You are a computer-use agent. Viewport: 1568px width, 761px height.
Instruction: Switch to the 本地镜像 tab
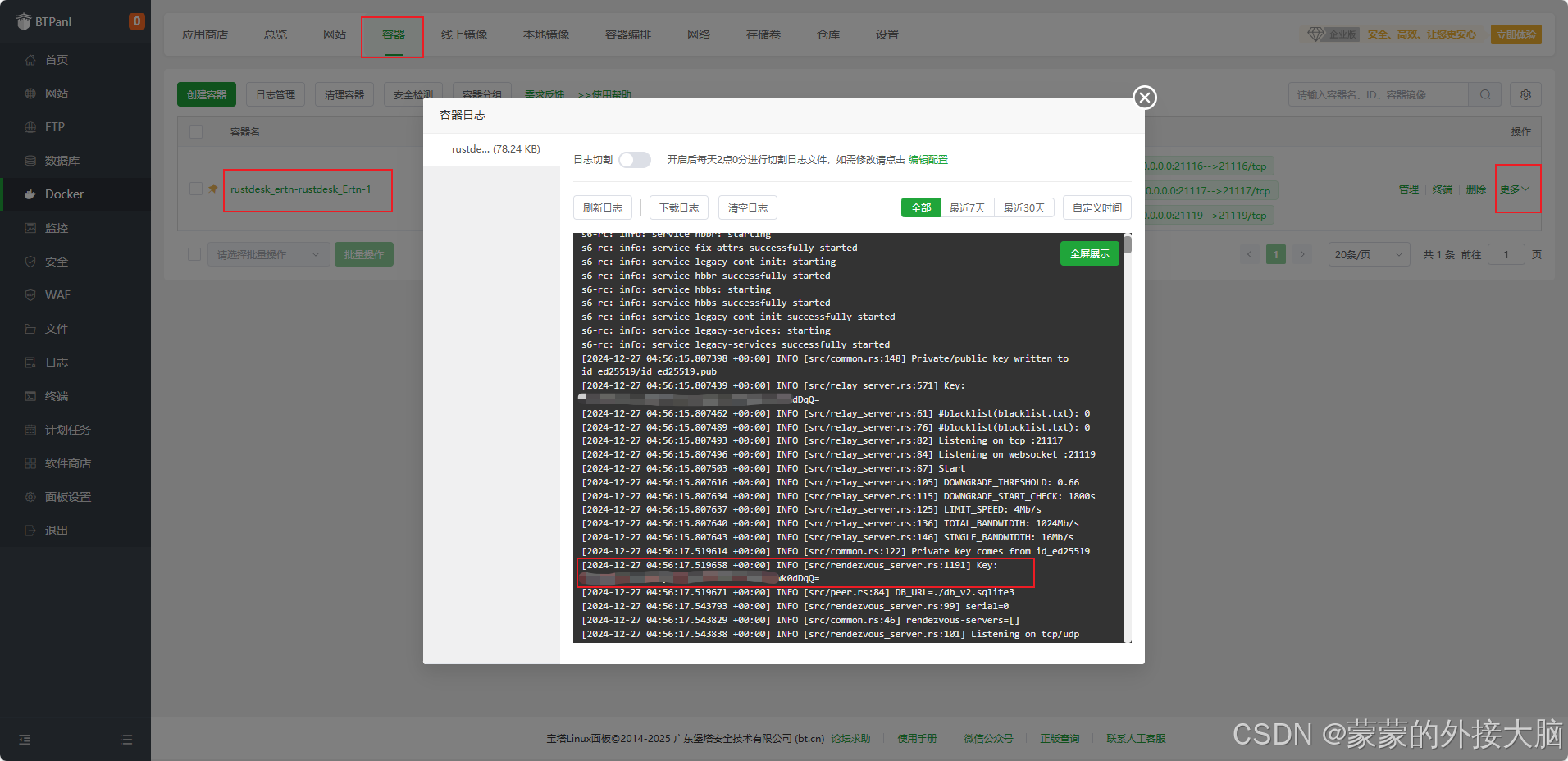tap(546, 34)
